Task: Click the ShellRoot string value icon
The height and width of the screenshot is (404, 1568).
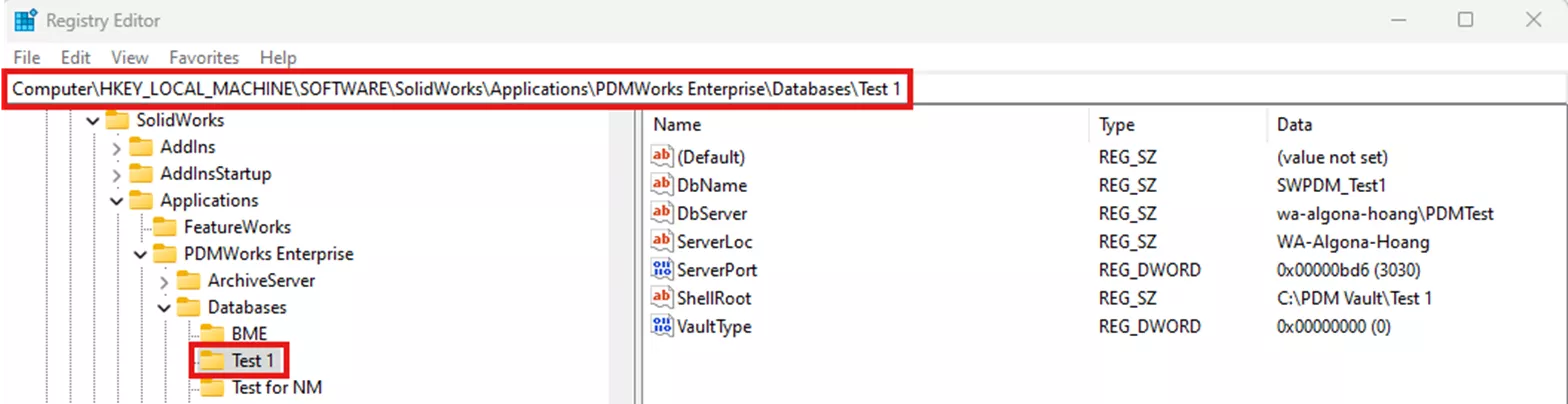Action: (662, 298)
